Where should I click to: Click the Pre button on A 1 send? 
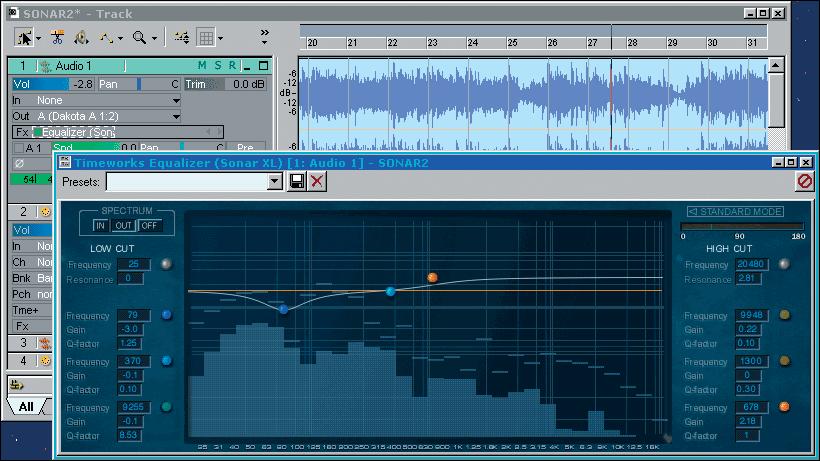coord(245,148)
